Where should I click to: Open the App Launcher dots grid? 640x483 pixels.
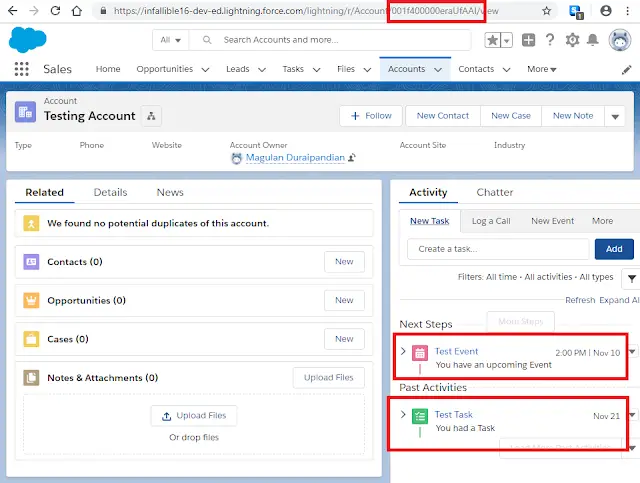(22, 69)
